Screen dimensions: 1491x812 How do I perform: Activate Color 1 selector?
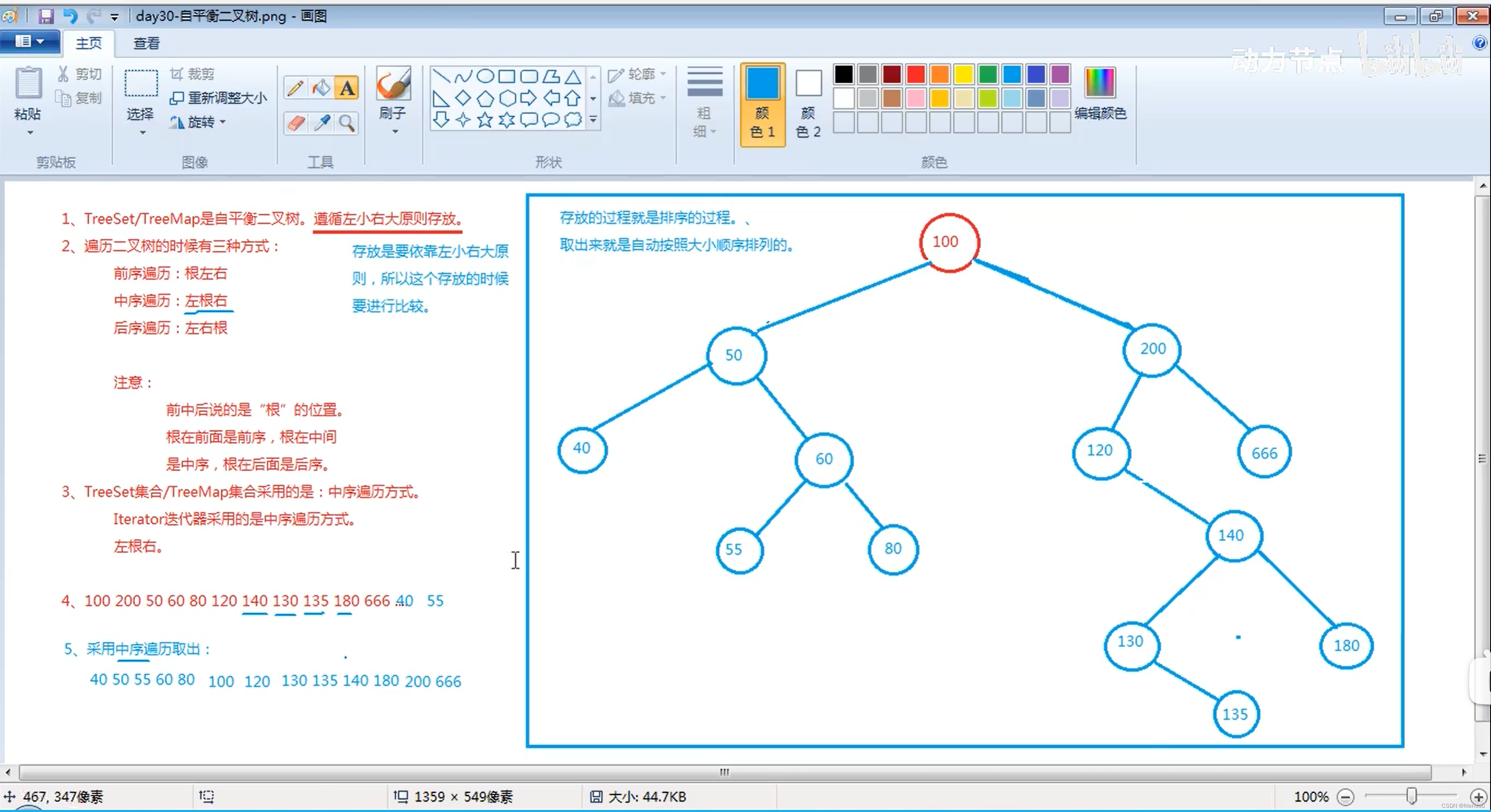click(762, 104)
